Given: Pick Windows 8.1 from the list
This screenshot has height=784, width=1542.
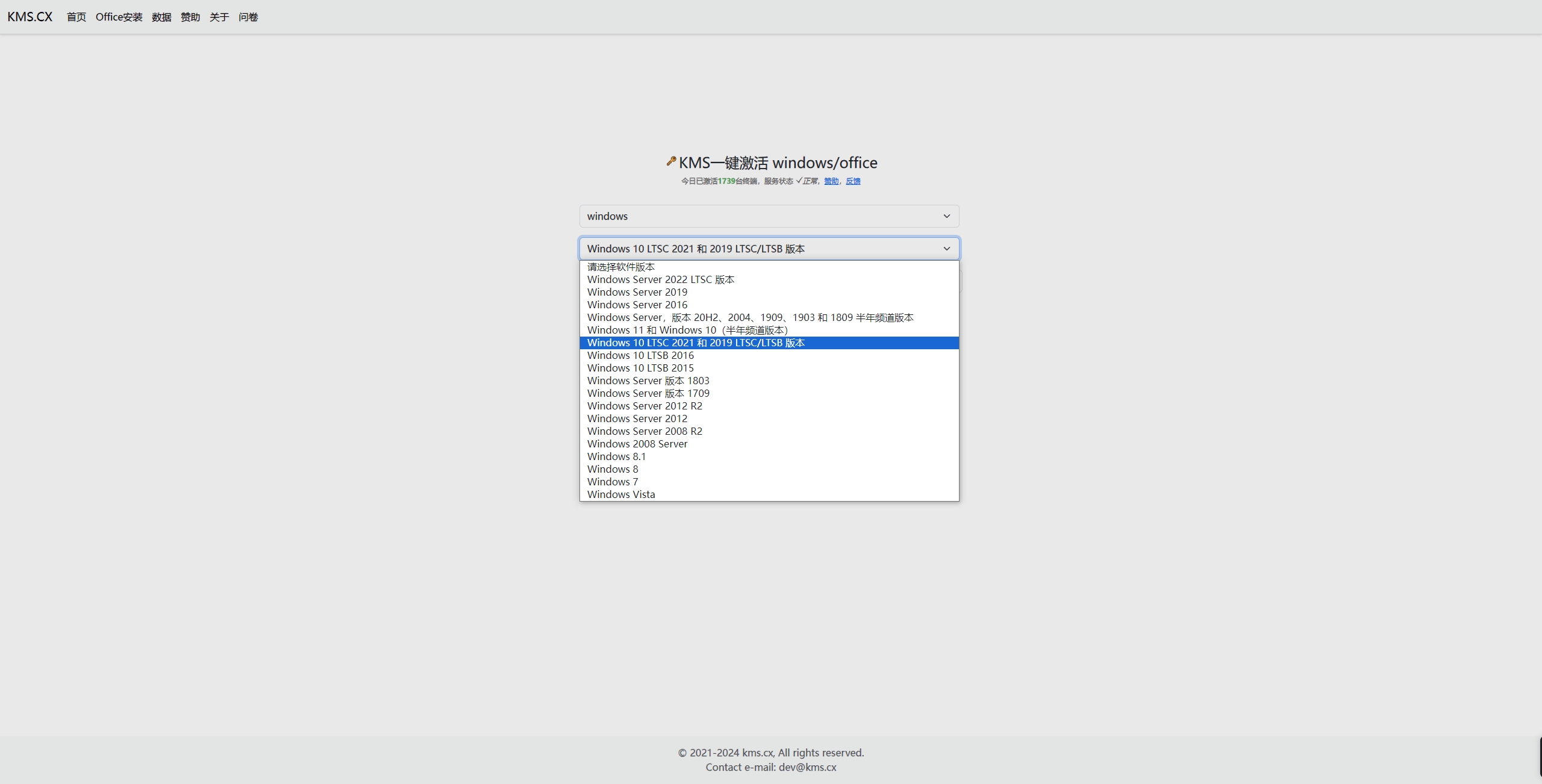Looking at the screenshot, I should [616, 456].
